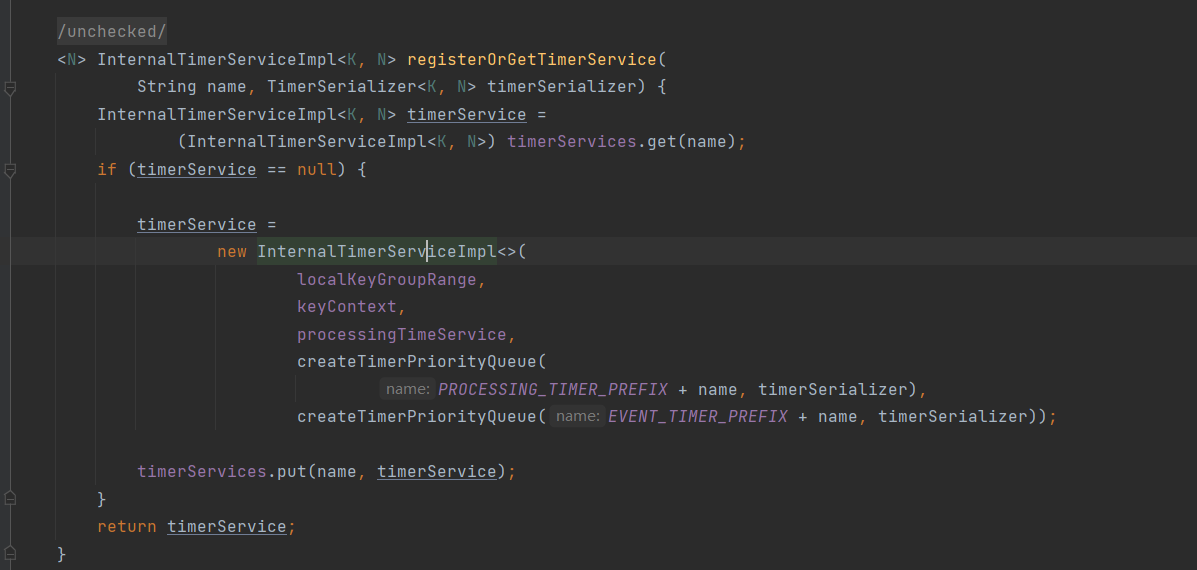
Task: Click timerService in the return statement
Action: (x=227, y=527)
